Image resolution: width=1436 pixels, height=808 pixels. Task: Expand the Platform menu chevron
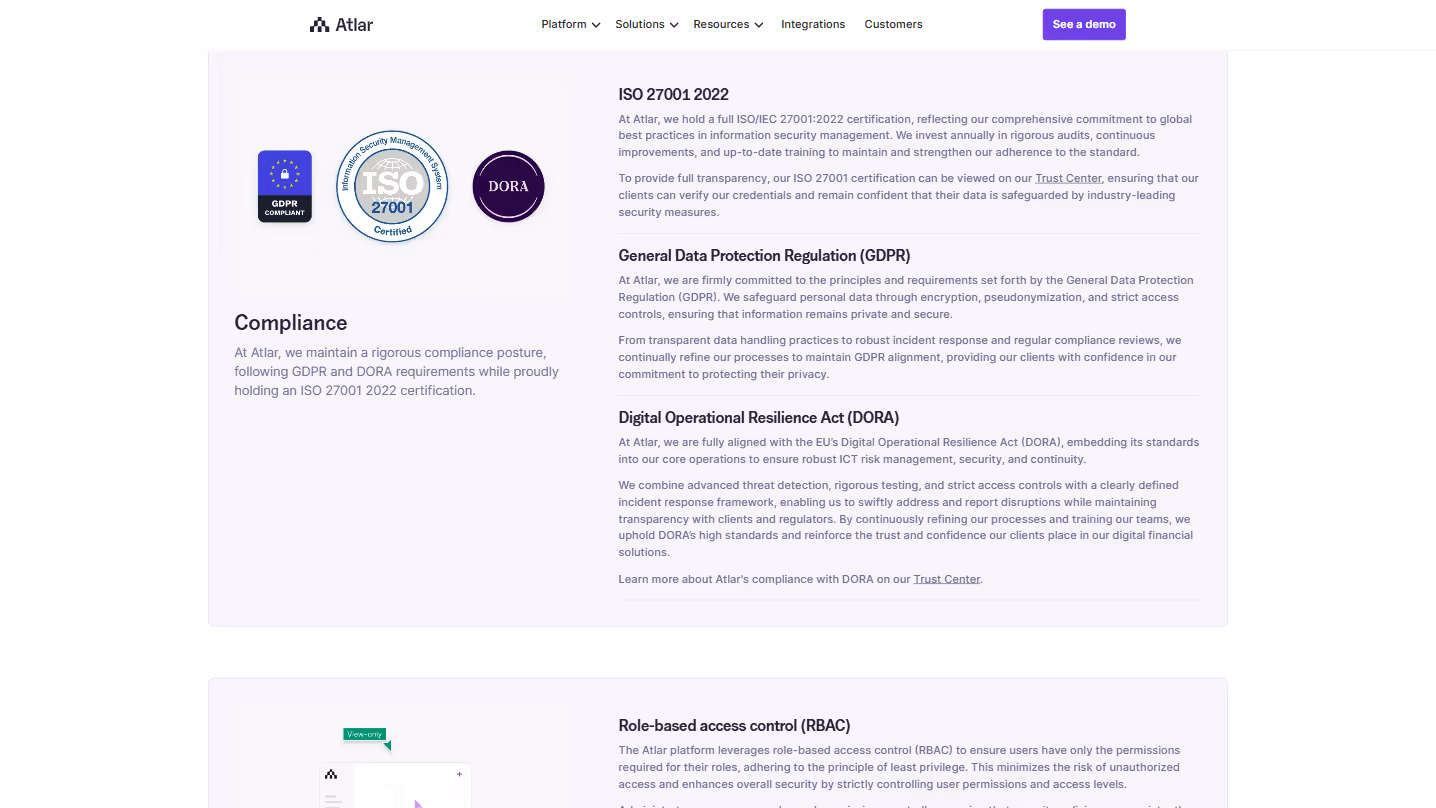596,25
